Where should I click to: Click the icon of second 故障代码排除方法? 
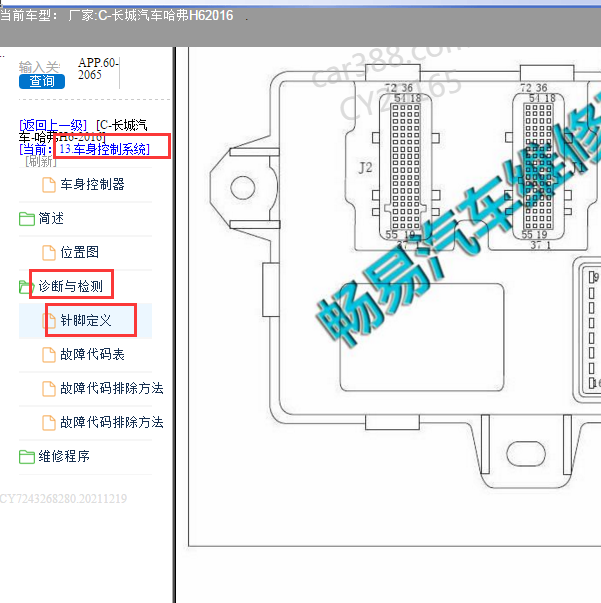48,423
